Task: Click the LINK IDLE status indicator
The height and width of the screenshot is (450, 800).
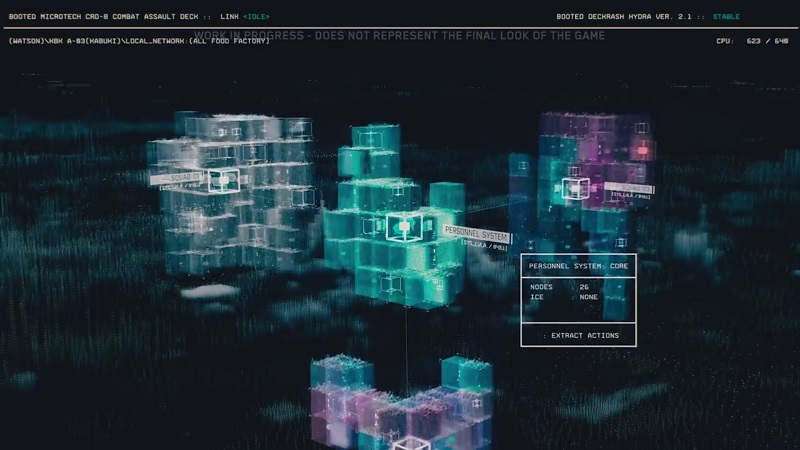Action: point(245,17)
